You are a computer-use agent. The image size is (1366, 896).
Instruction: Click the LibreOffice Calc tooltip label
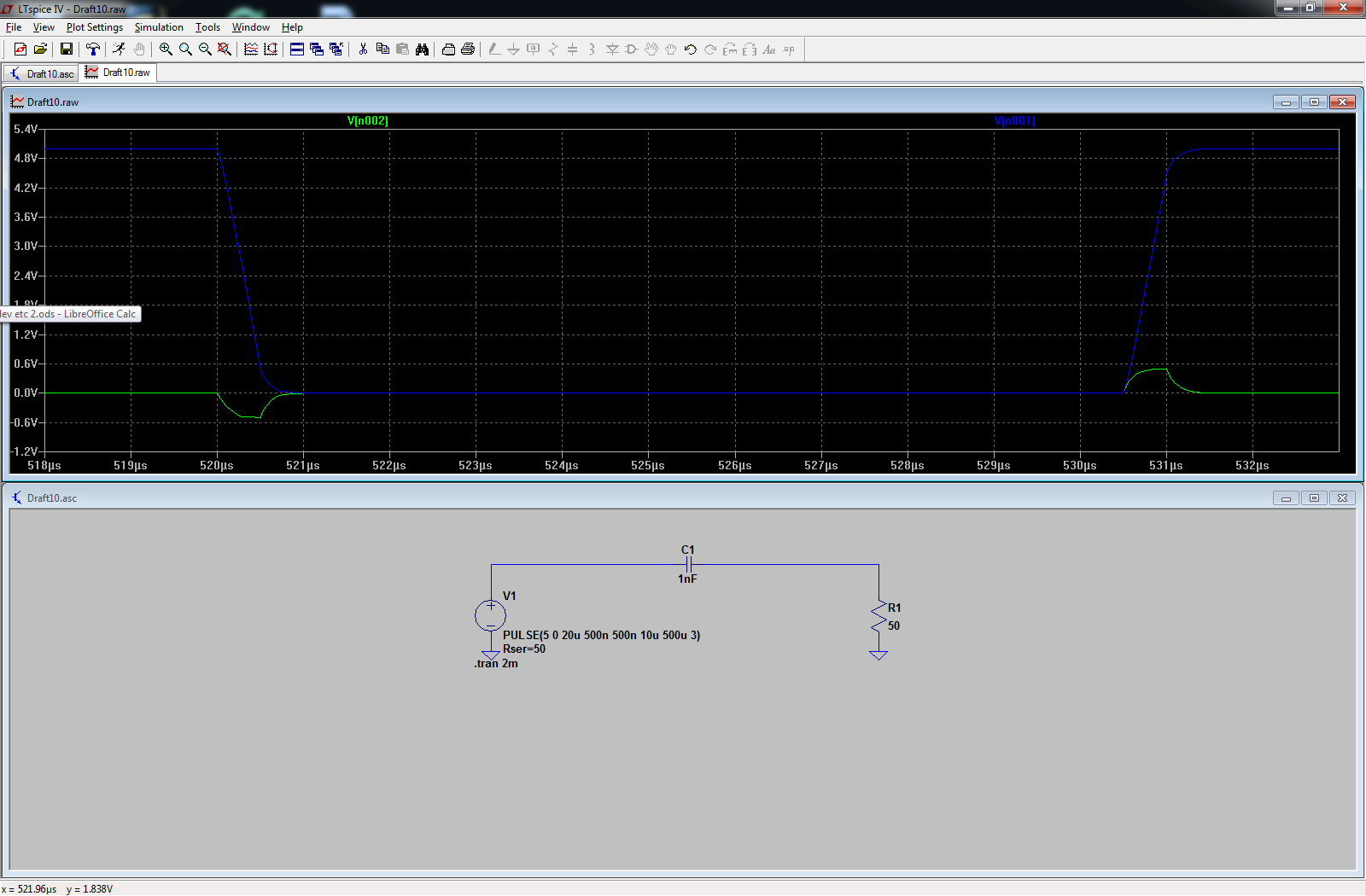click(70, 314)
